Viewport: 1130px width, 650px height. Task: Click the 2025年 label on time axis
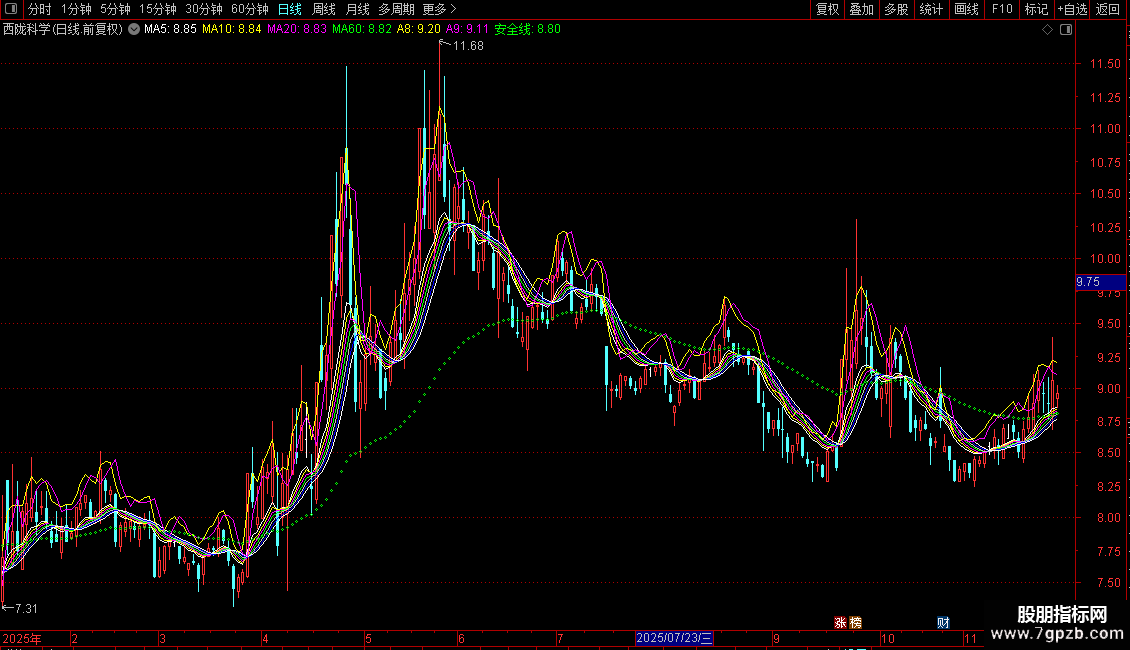tap(22, 638)
